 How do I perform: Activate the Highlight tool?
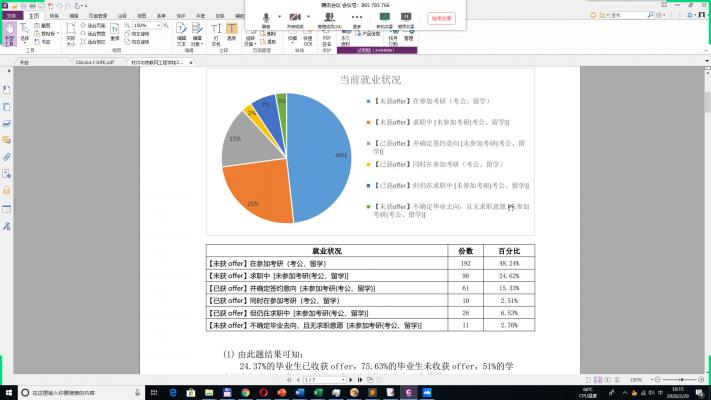pyautogui.click(x=231, y=36)
